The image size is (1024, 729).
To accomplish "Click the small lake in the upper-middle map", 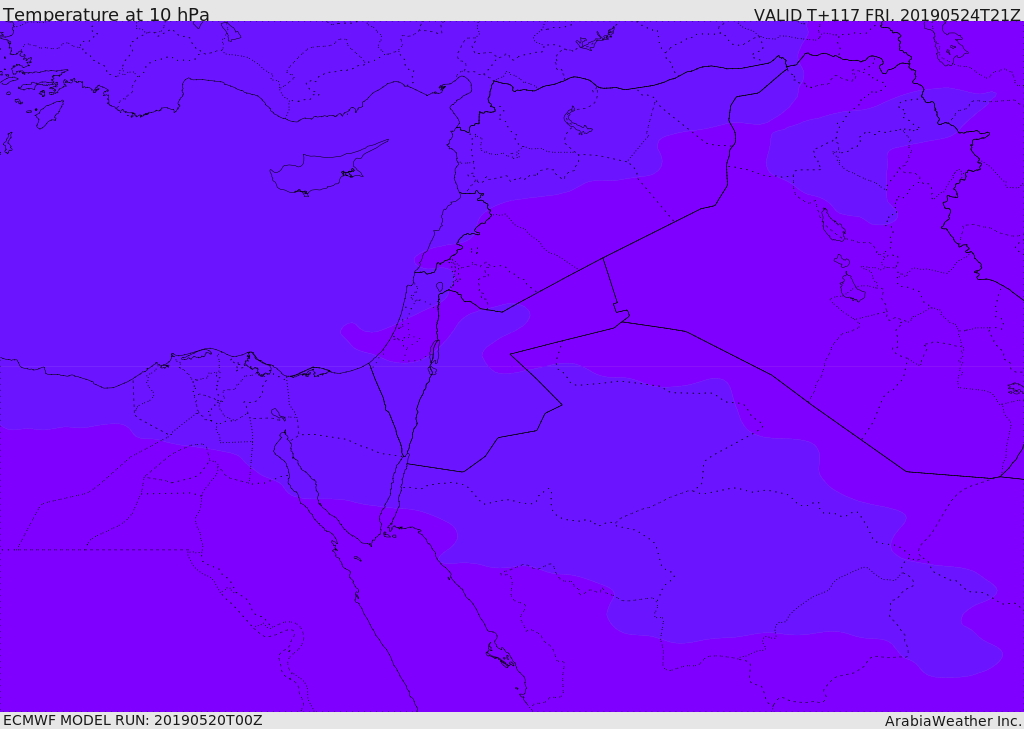I will click(x=578, y=121).
